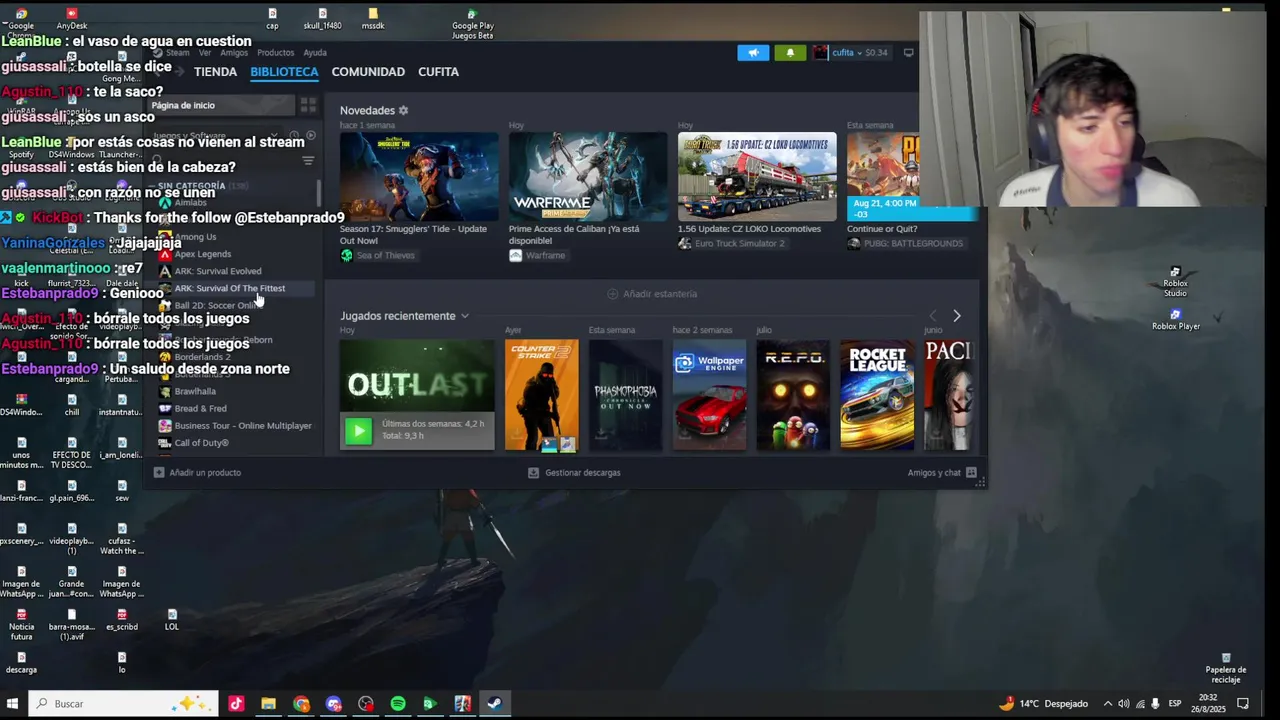This screenshot has height=720, width=1280.
Task: Show hidden system tray icons chevron
Action: click(x=1107, y=704)
